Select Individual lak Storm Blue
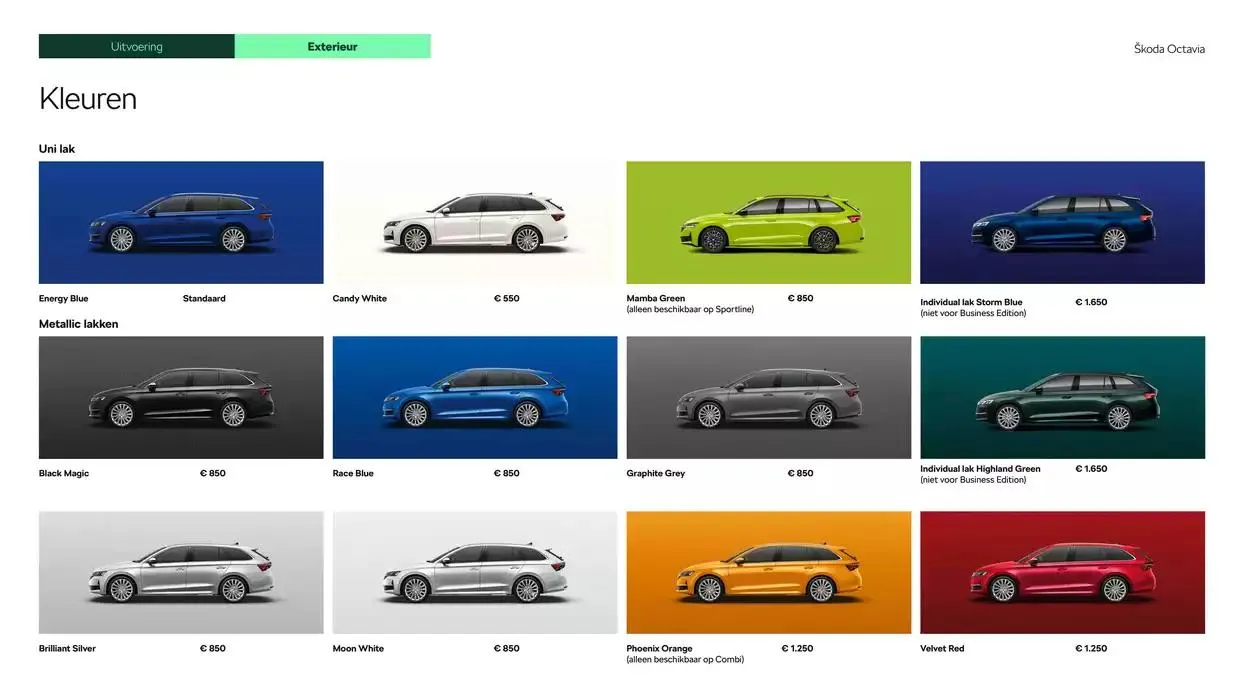Image resolution: width=1244 pixels, height=700 pixels. pos(1062,222)
